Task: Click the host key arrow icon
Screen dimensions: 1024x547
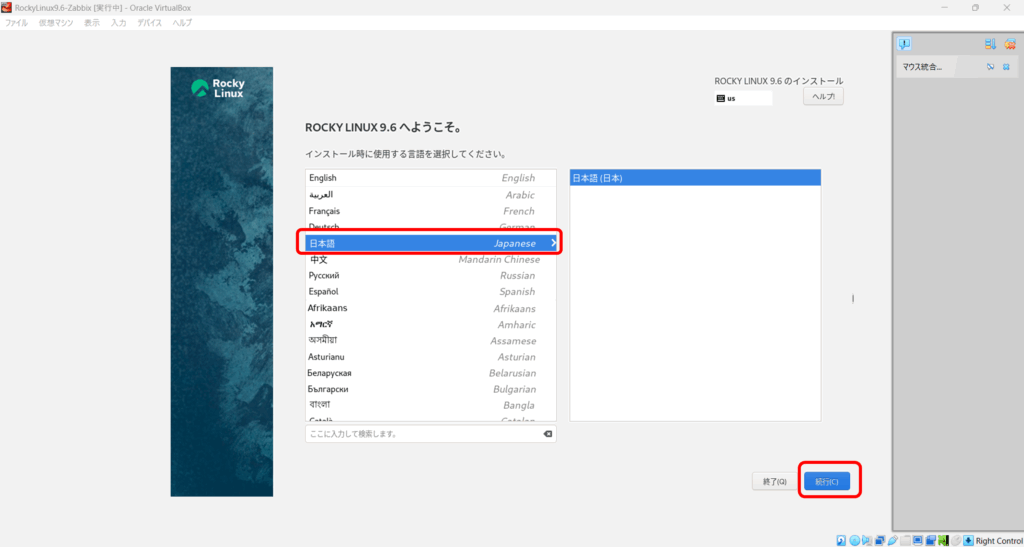Action: [968, 540]
